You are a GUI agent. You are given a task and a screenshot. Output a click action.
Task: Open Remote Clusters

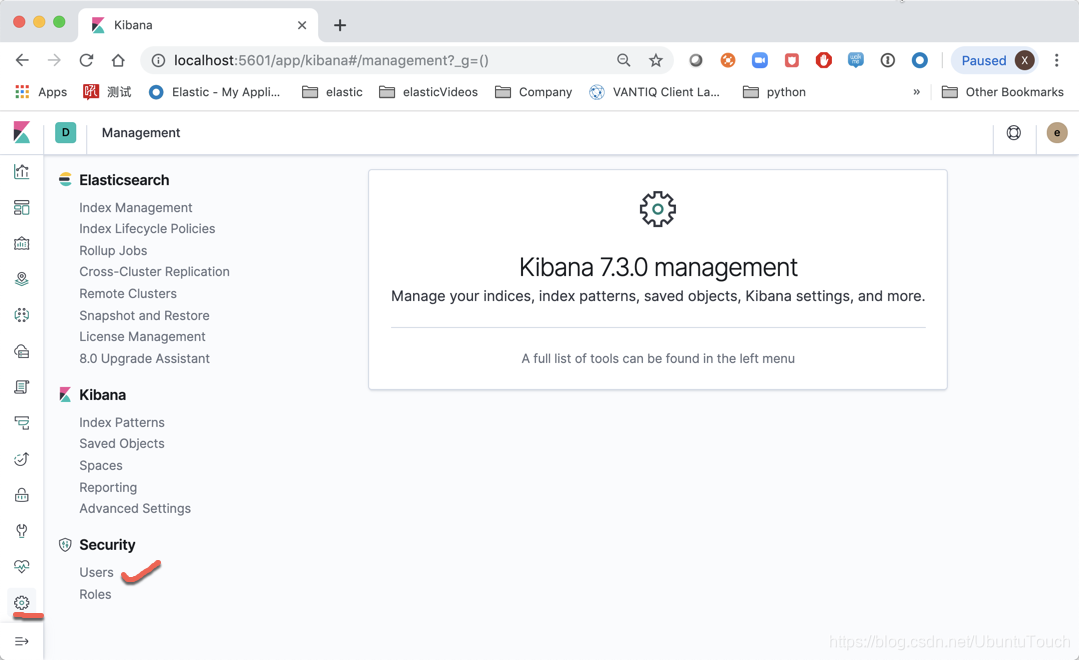point(128,293)
